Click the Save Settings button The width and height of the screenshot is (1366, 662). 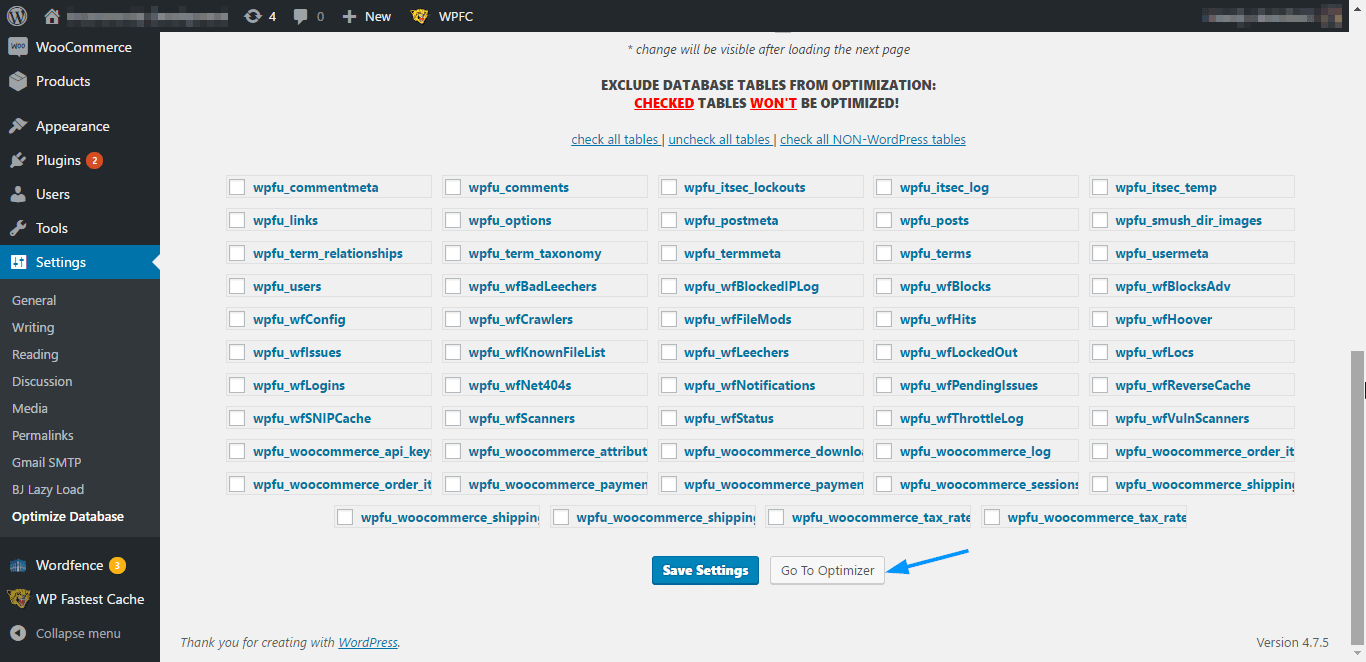click(705, 570)
